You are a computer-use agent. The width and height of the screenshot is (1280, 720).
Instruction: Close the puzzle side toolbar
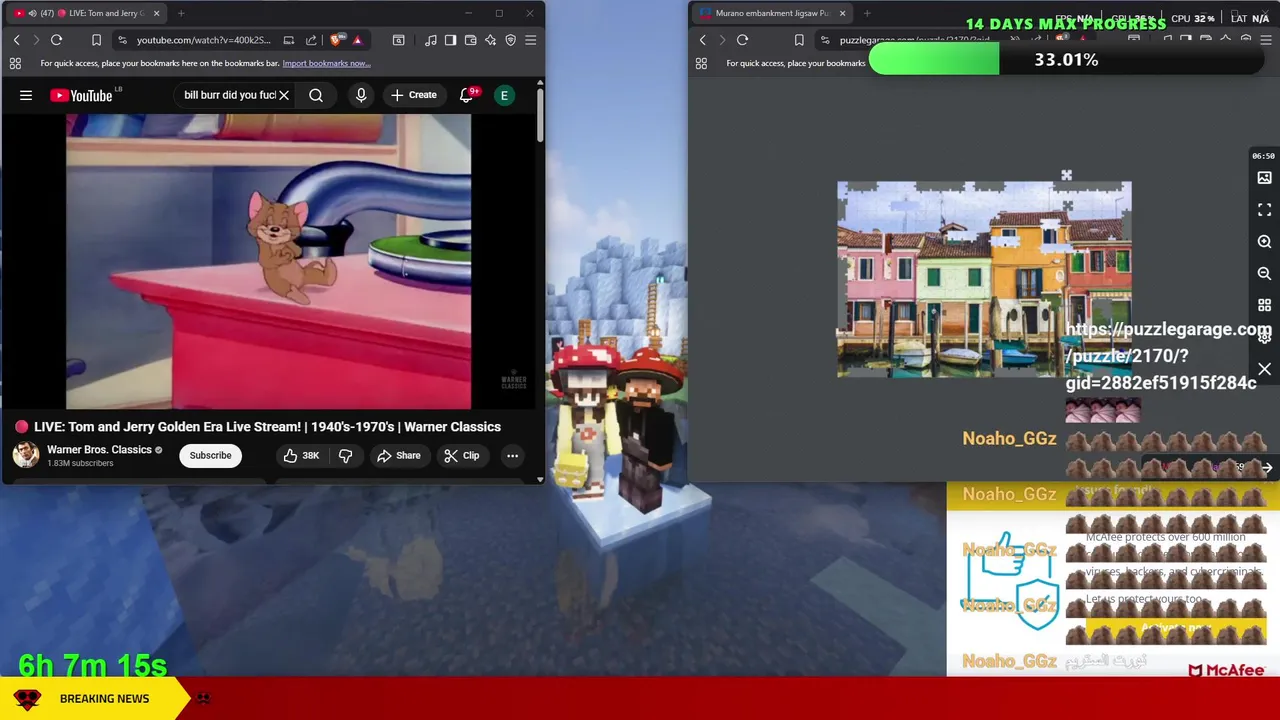point(1264,370)
